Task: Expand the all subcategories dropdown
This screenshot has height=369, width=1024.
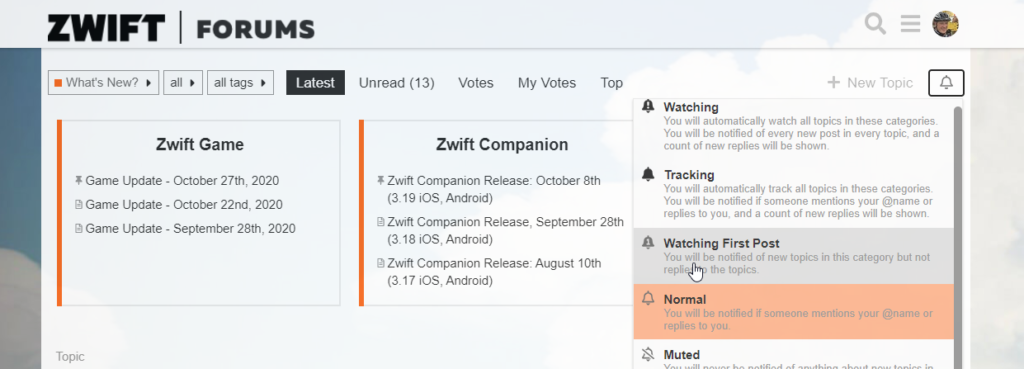Action: pyautogui.click(x=183, y=83)
